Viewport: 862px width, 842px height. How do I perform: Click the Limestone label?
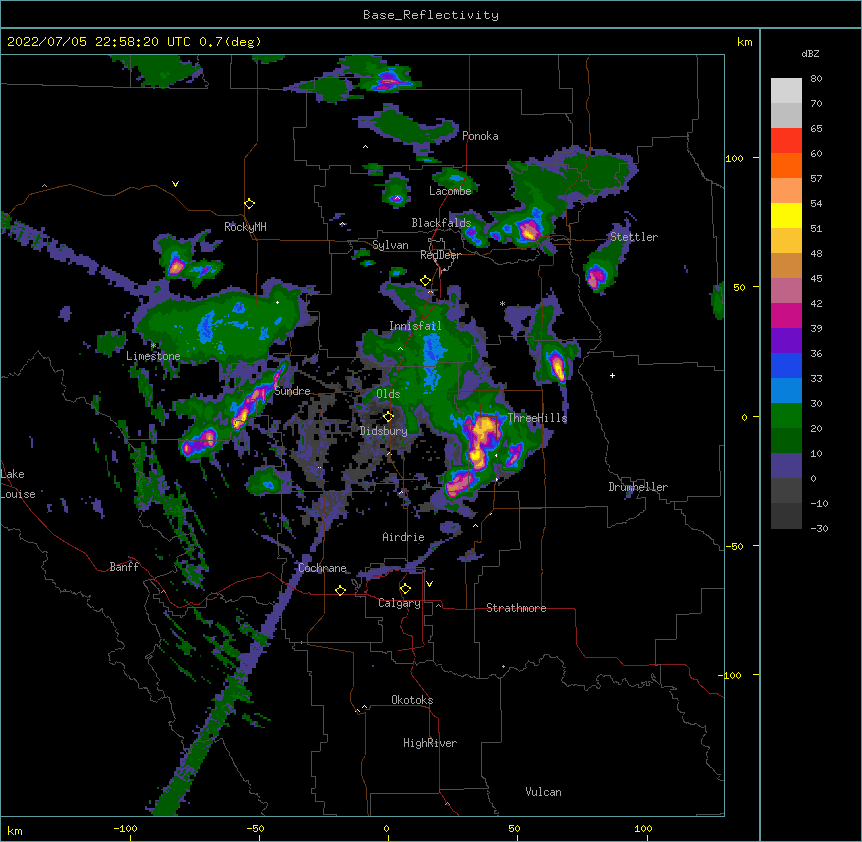tap(153, 356)
